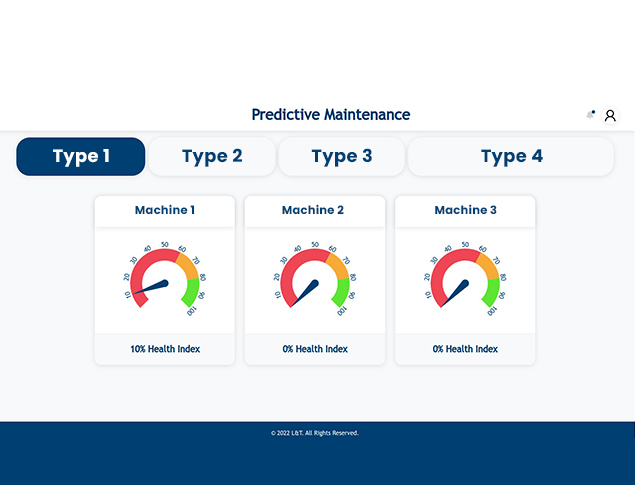Click Machine 3's 0% Health Index label
The width and height of the screenshot is (635, 485).
pos(465,349)
